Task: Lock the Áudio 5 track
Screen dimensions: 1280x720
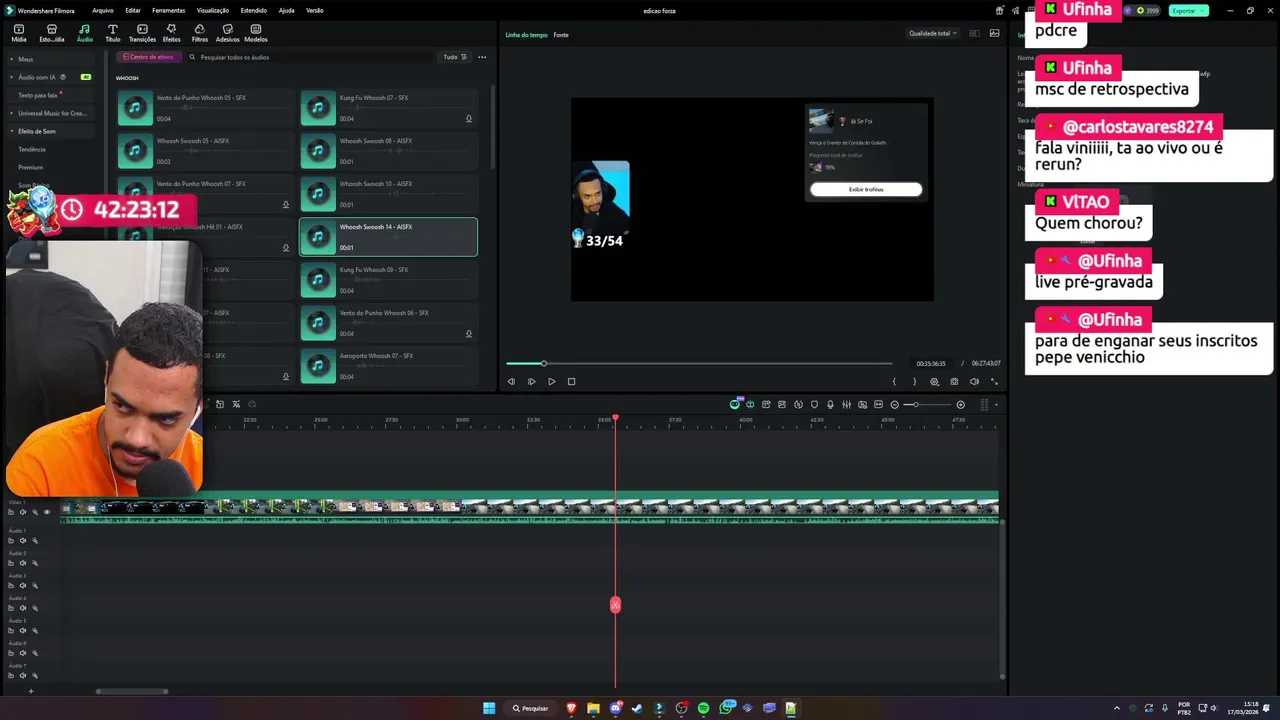Action: point(11,630)
